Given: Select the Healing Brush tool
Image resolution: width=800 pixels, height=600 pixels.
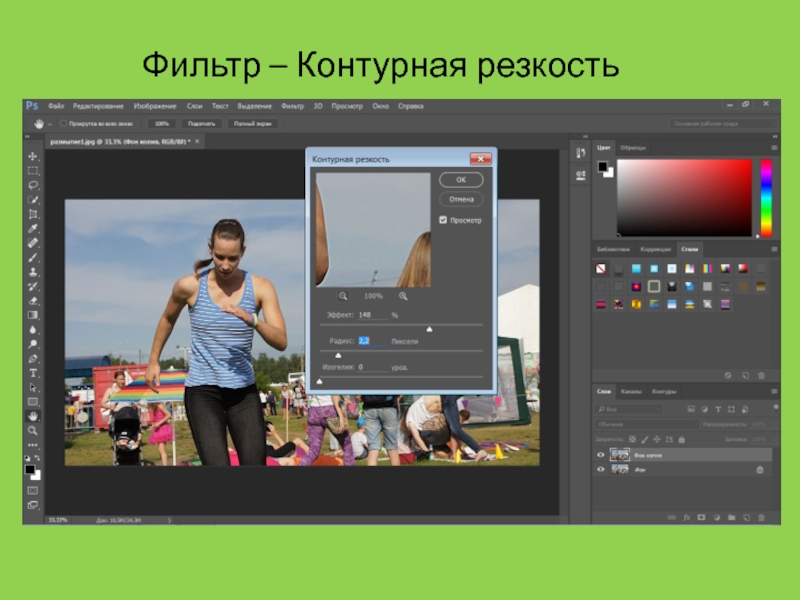Looking at the screenshot, I should pyautogui.click(x=33, y=243).
